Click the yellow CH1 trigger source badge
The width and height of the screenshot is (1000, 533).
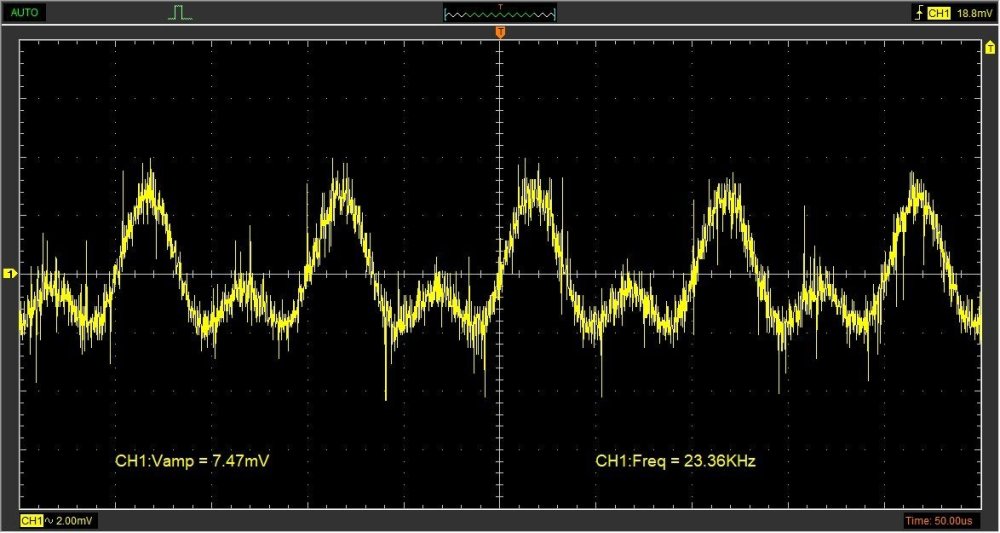coord(938,13)
